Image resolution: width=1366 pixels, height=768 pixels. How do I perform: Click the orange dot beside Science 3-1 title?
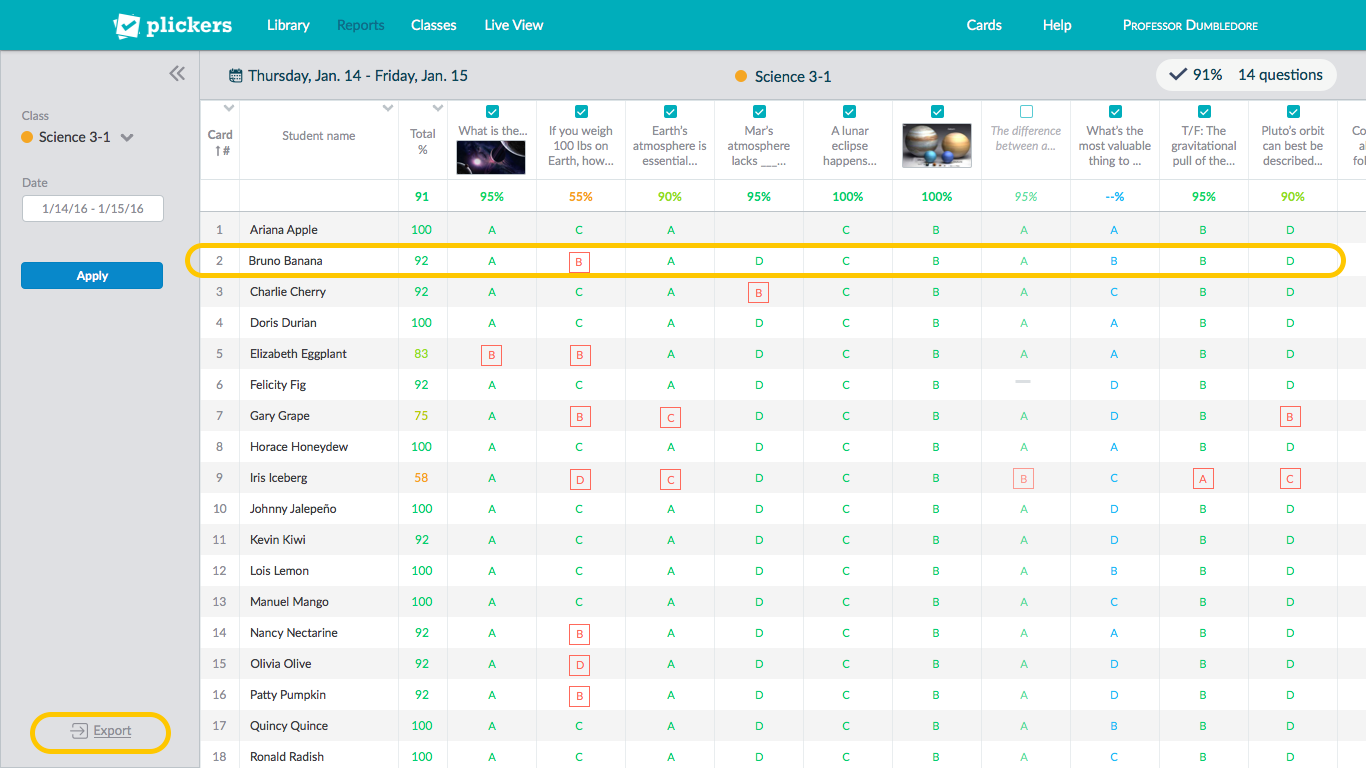741,77
